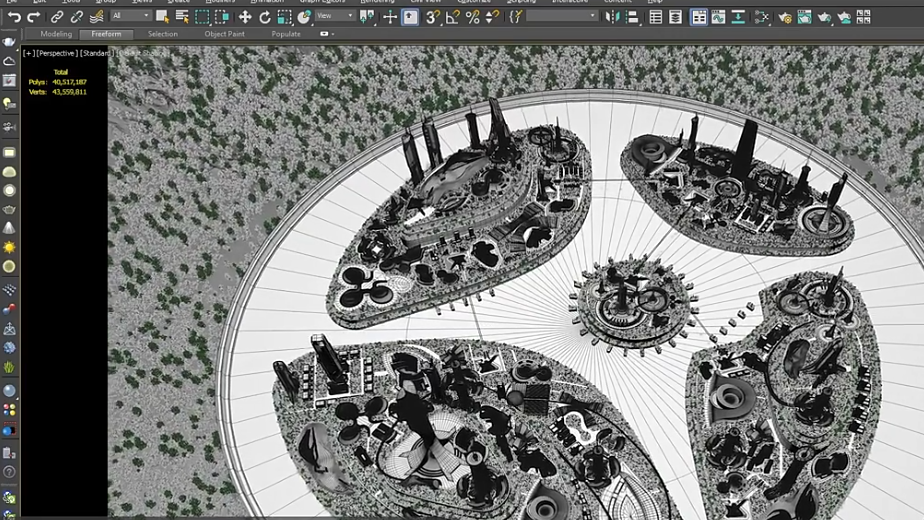924x520 pixels.
Task: Open the 'All' selection filter dropdown
Action: click(x=131, y=16)
